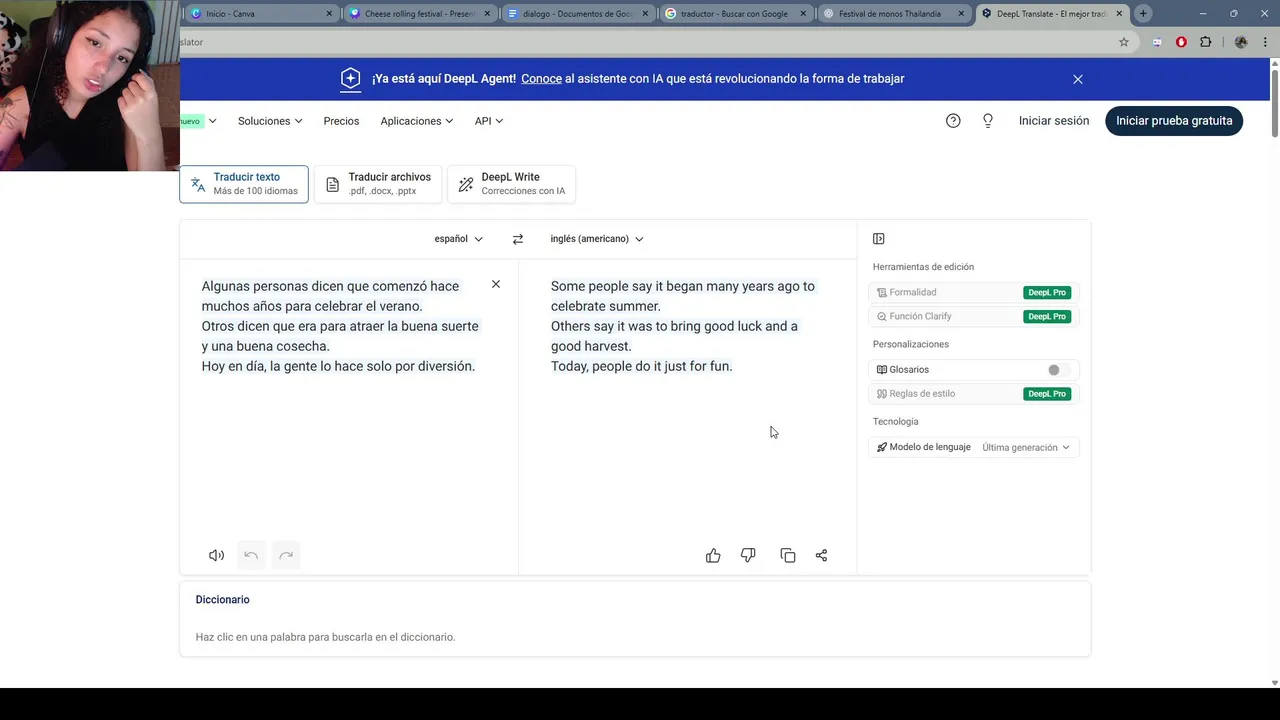1280x720 pixels.
Task: Open the help question mark icon
Action: point(953,121)
